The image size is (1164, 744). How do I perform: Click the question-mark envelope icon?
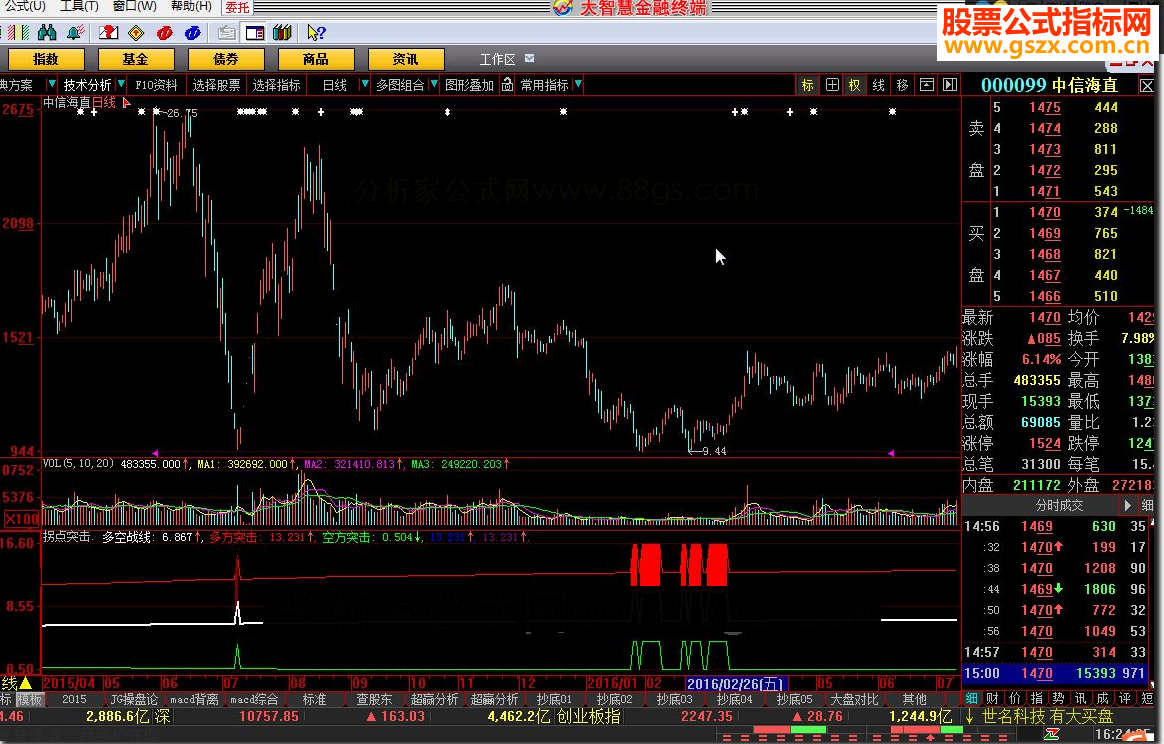108,33
